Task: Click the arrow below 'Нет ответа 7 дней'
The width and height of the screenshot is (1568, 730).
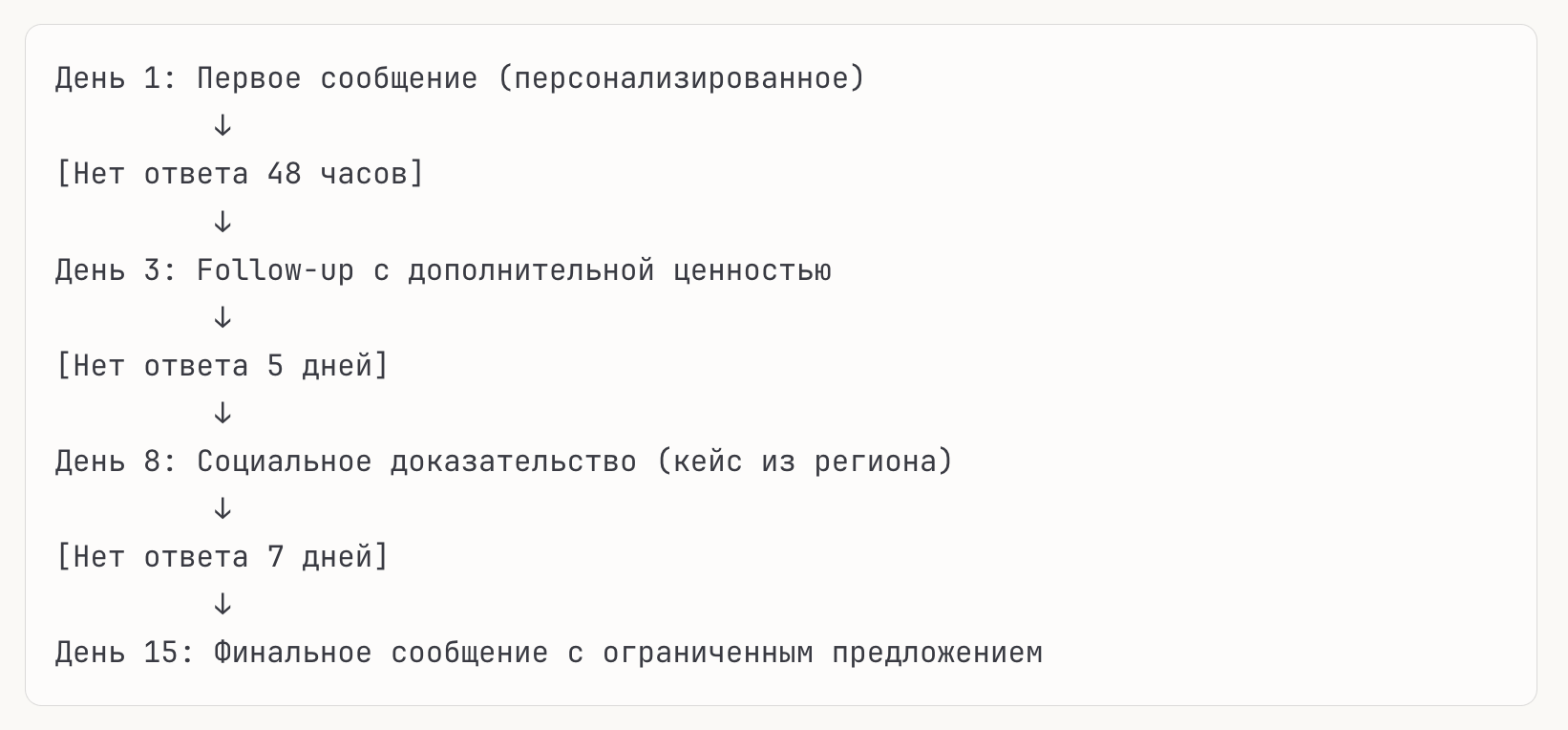Action: 222,604
